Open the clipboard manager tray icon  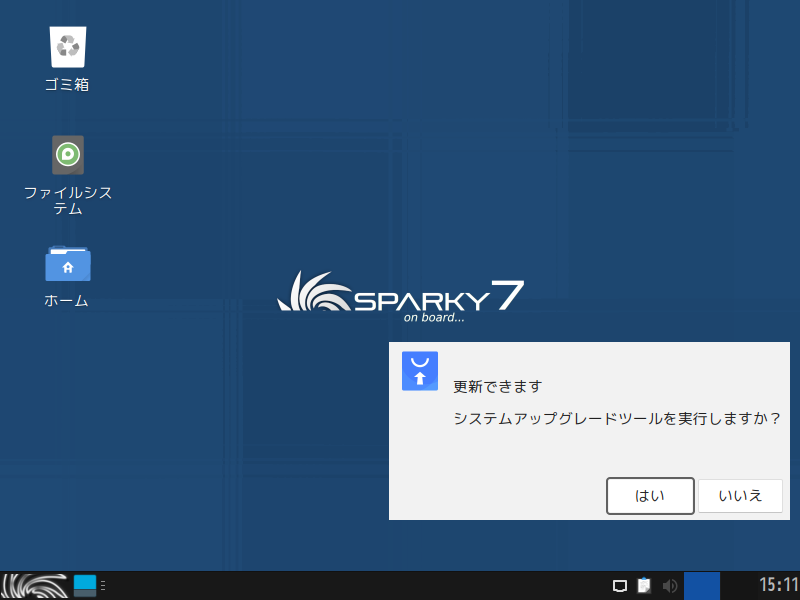coord(644,586)
